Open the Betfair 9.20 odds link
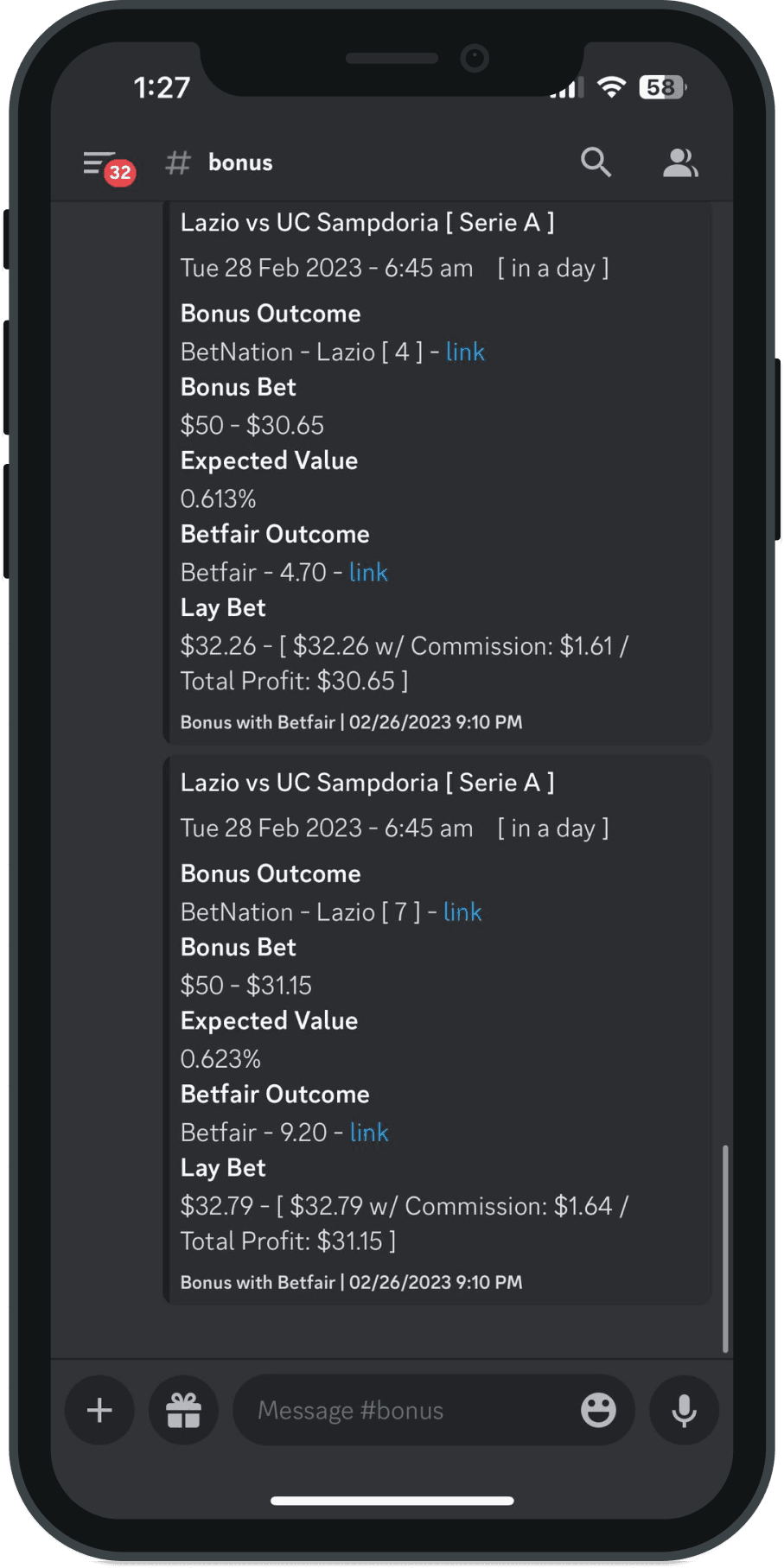The image size is (784, 1568). (x=369, y=1132)
